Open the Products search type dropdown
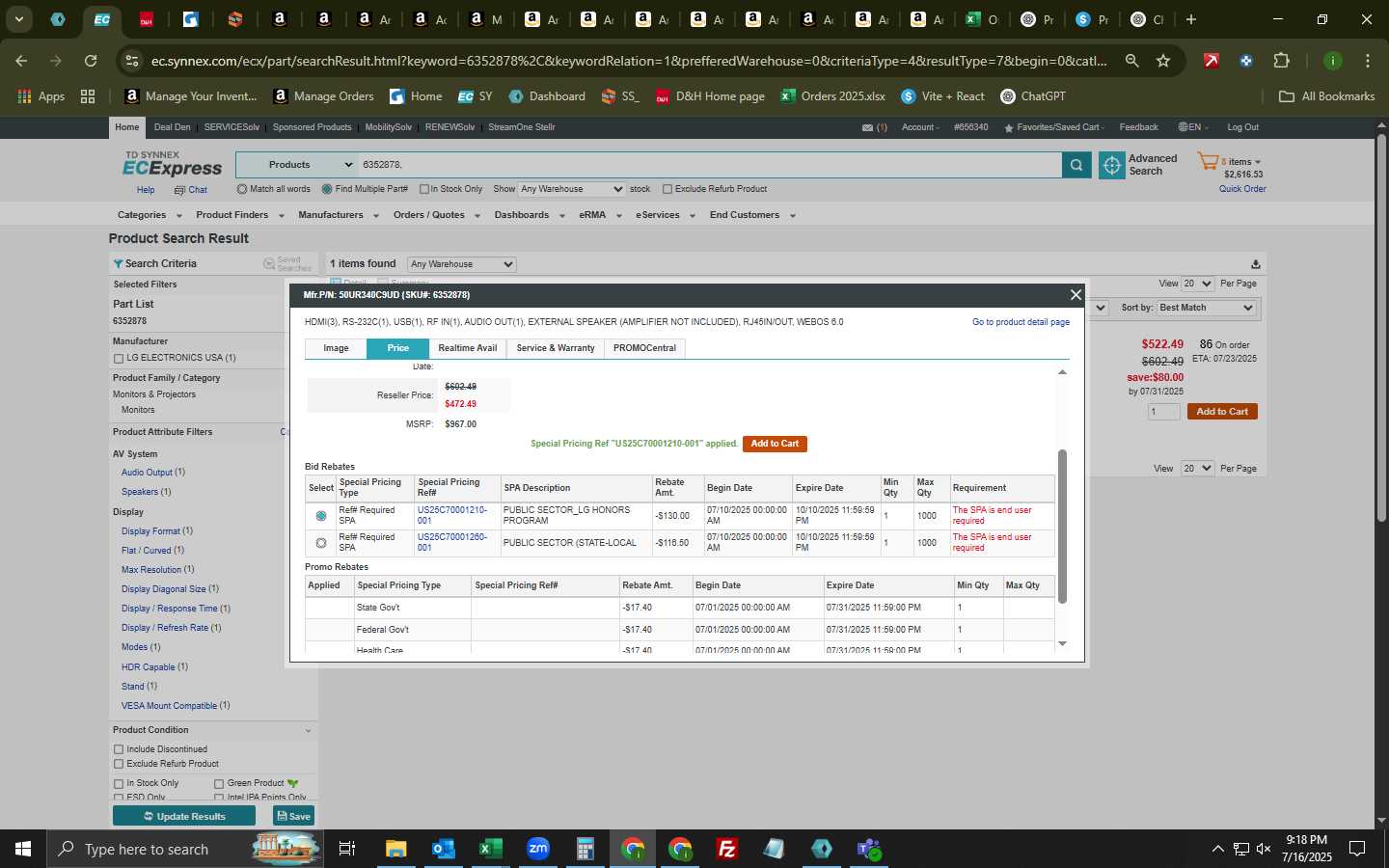Screen dimensions: 1389x868 [x=297, y=165]
